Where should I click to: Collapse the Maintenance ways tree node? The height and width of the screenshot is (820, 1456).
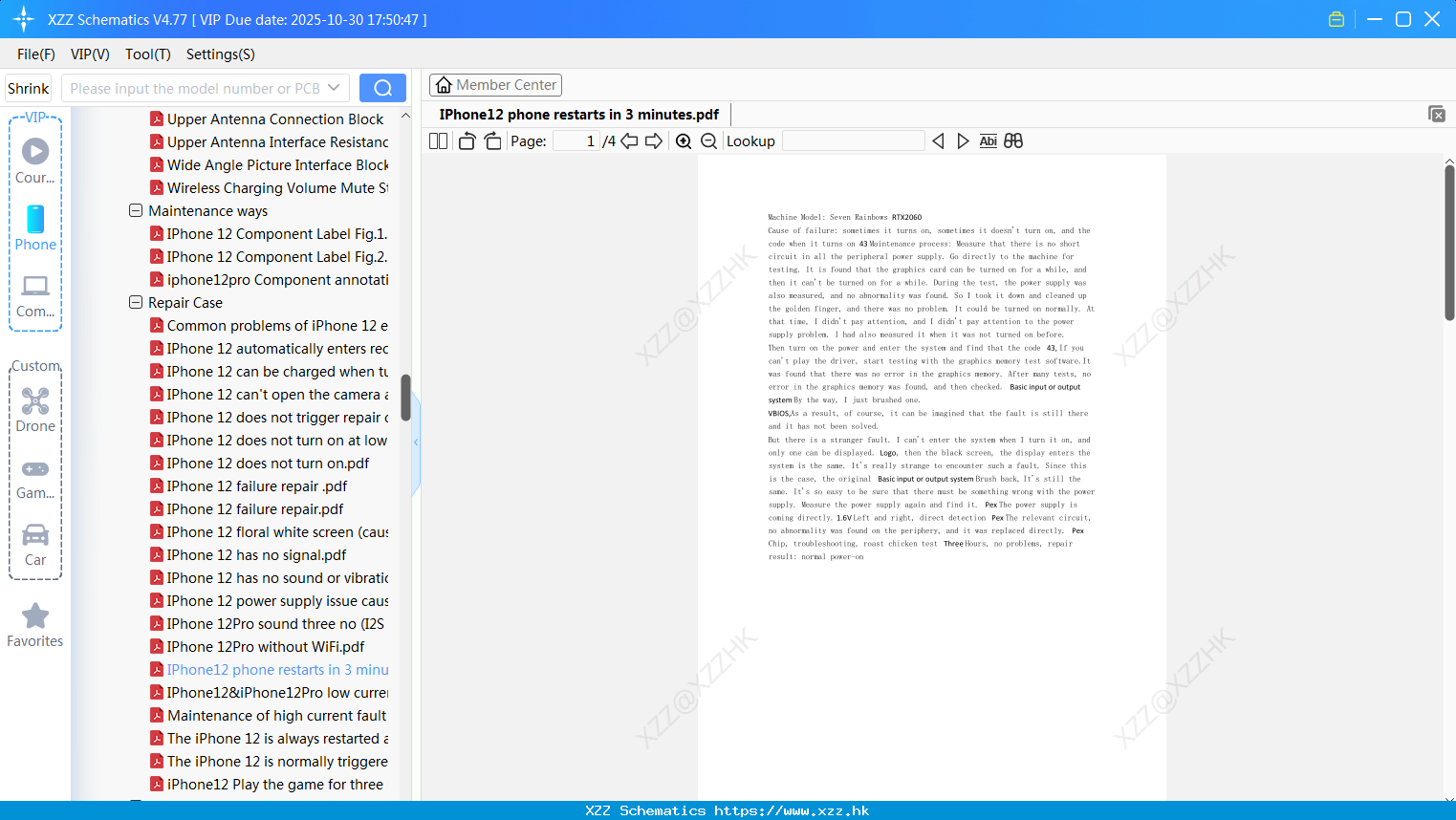pyautogui.click(x=136, y=210)
